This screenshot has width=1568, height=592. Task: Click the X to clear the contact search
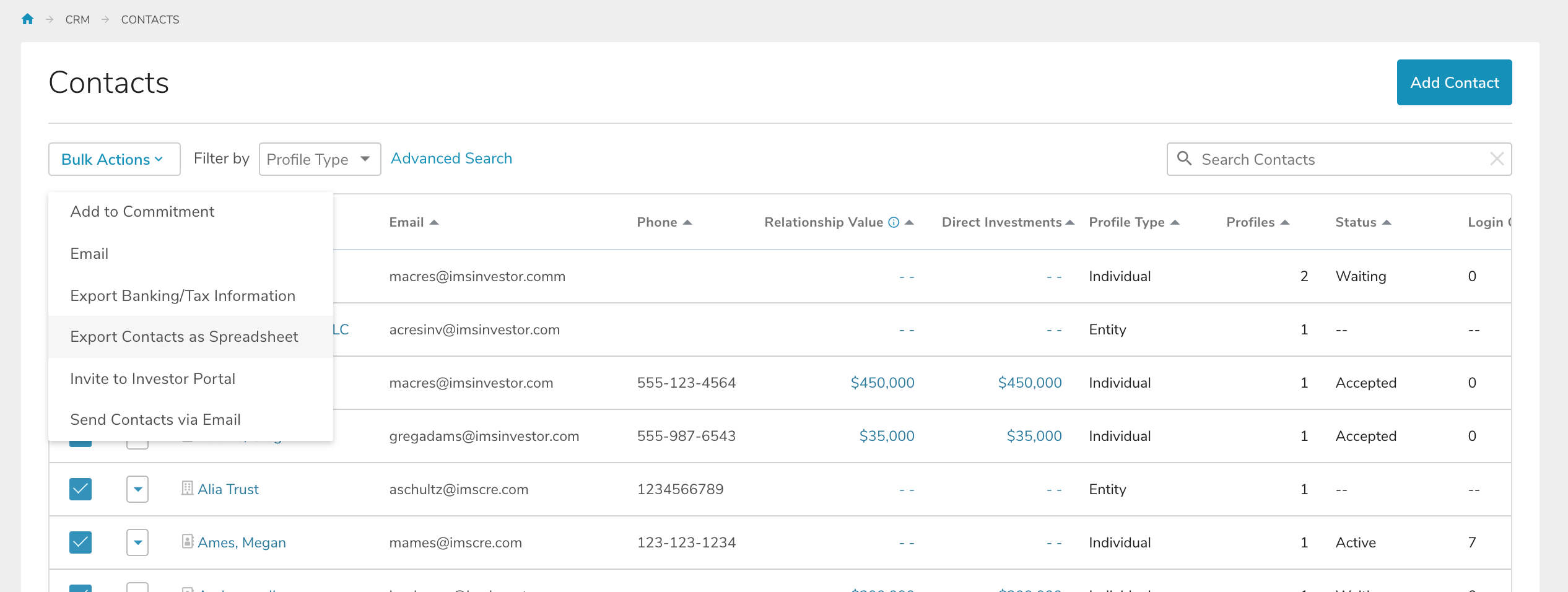pos(1497,159)
